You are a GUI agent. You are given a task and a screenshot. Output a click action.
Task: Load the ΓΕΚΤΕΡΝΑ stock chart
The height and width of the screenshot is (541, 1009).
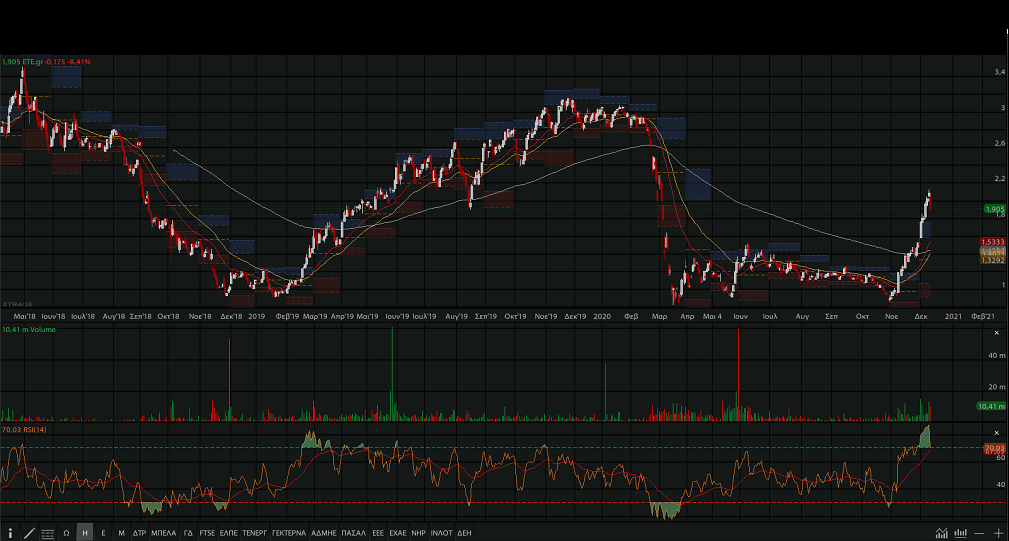pyautogui.click(x=290, y=533)
